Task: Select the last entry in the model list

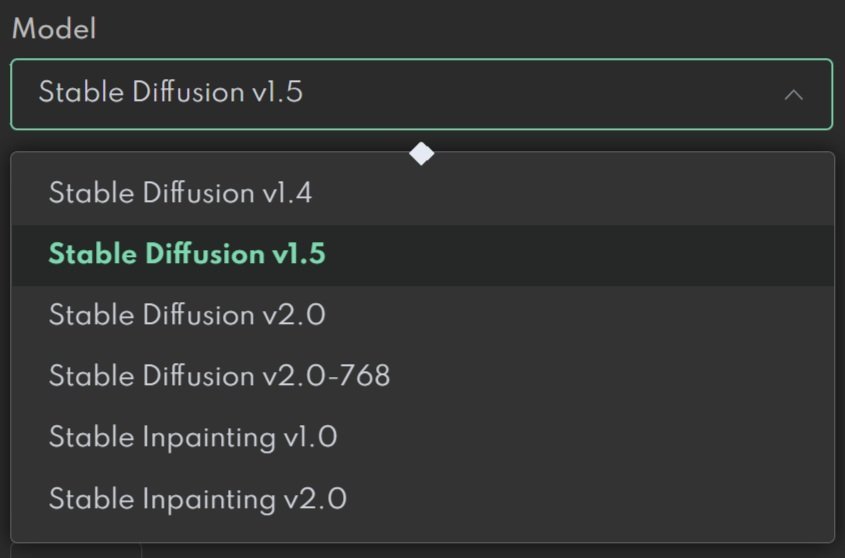Action: [x=422, y=499]
